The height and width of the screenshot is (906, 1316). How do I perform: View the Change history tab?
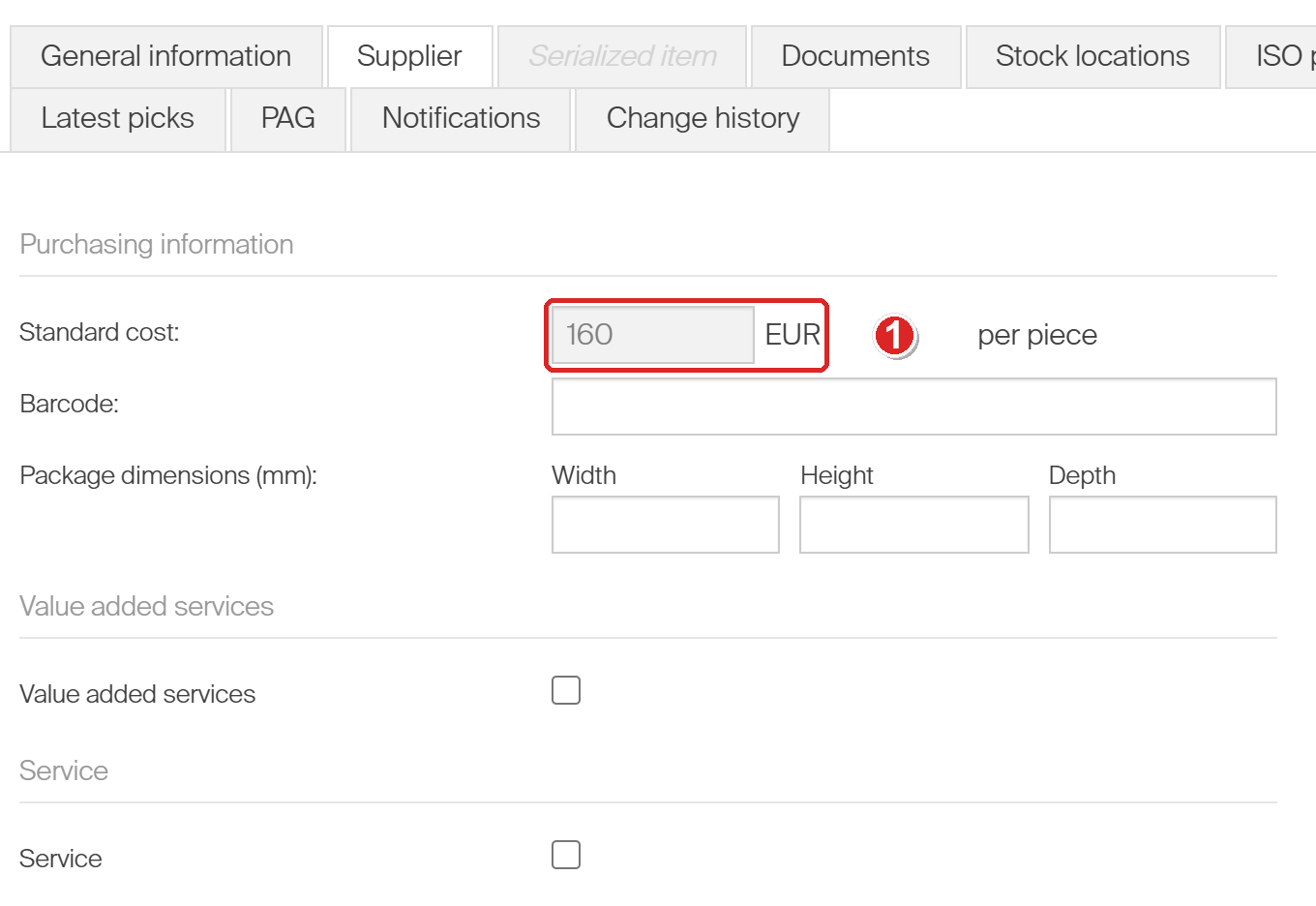click(x=703, y=118)
